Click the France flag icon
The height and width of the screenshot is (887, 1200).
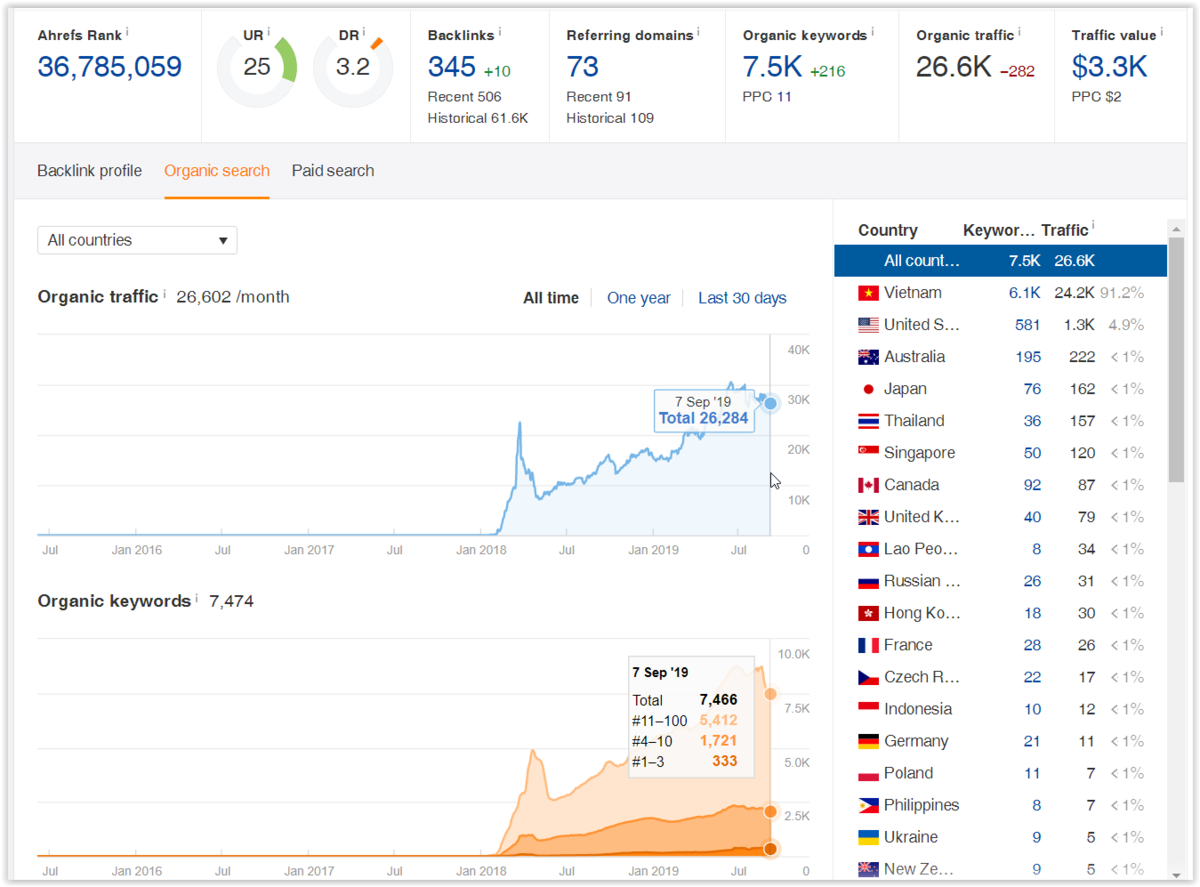click(x=868, y=645)
